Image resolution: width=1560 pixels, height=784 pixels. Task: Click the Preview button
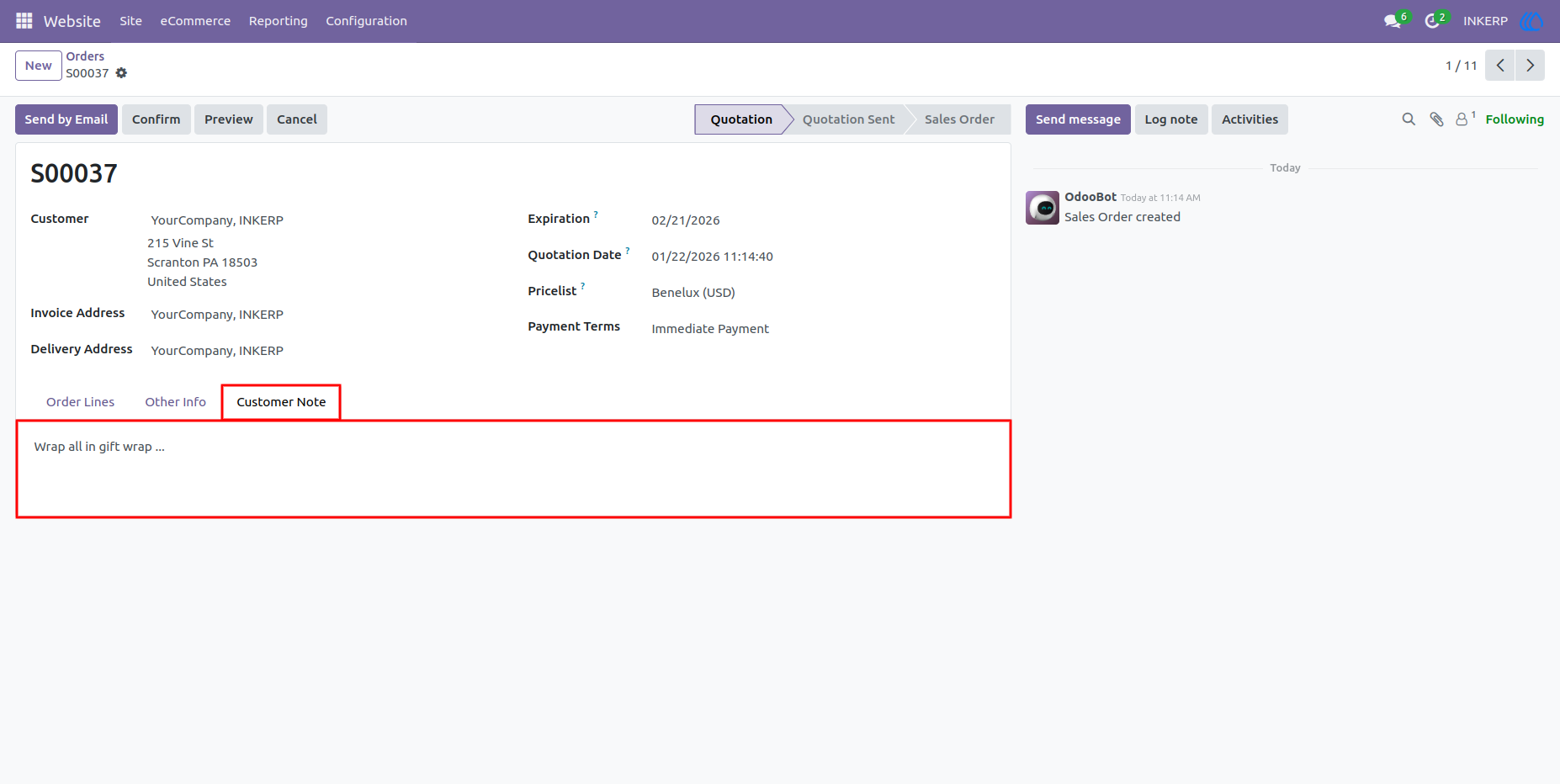(229, 119)
